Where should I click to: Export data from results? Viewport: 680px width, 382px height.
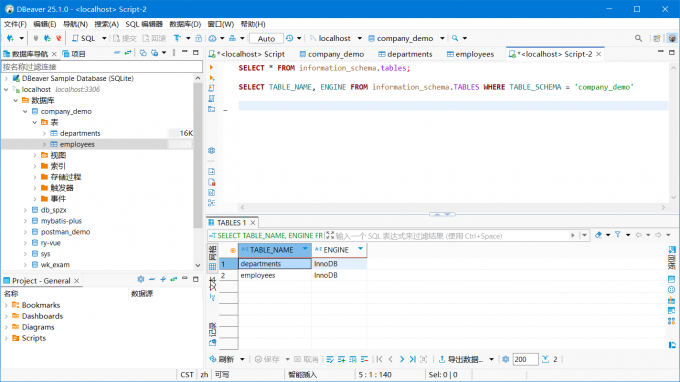coord(461,359)
